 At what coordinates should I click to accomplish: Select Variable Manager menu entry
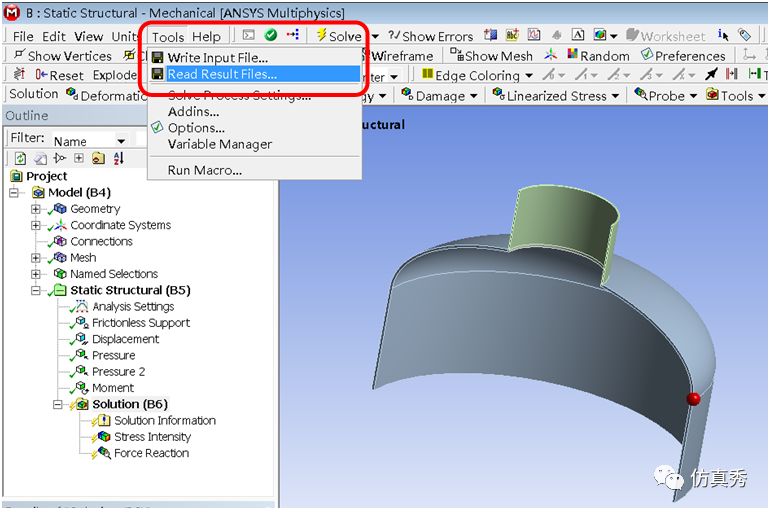pyautogui.click(x=220, y=144)
